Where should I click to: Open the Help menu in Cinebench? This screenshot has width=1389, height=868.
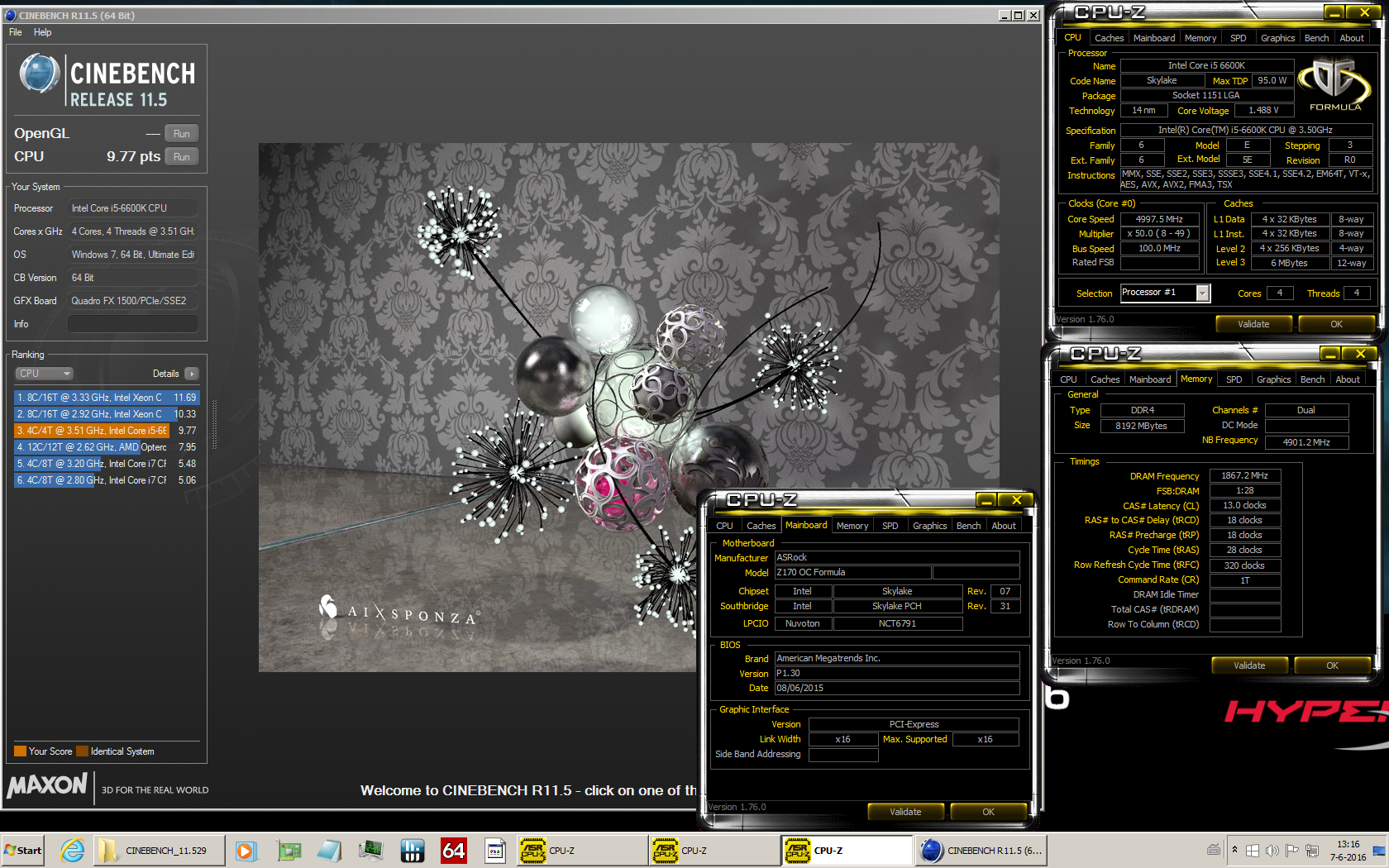42,32
